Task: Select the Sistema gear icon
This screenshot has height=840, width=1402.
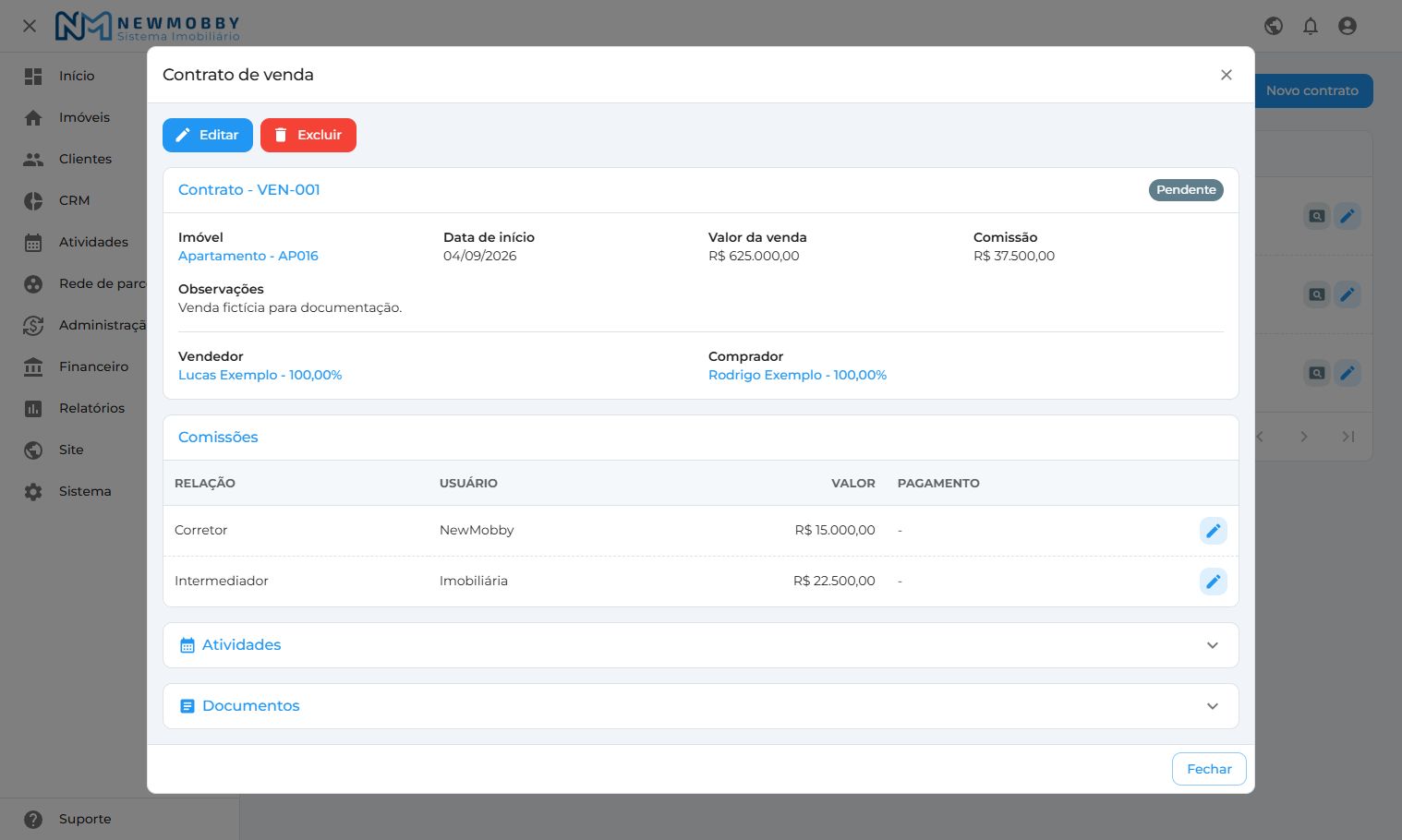Action: click(33, 492)
